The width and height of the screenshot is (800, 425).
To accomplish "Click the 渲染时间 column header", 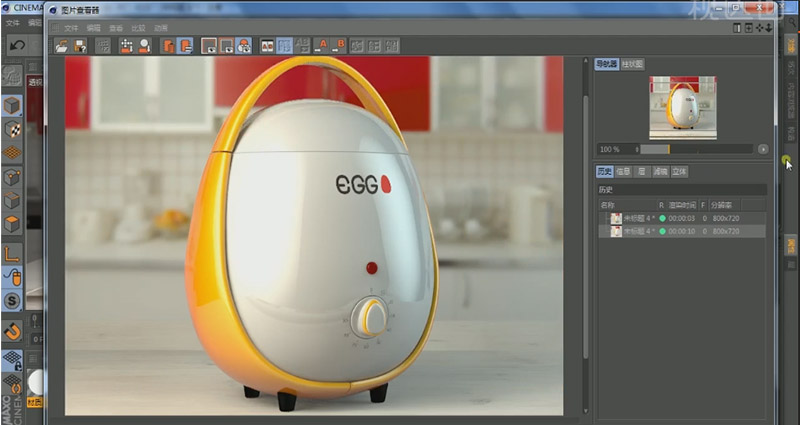I will point(682,205).
